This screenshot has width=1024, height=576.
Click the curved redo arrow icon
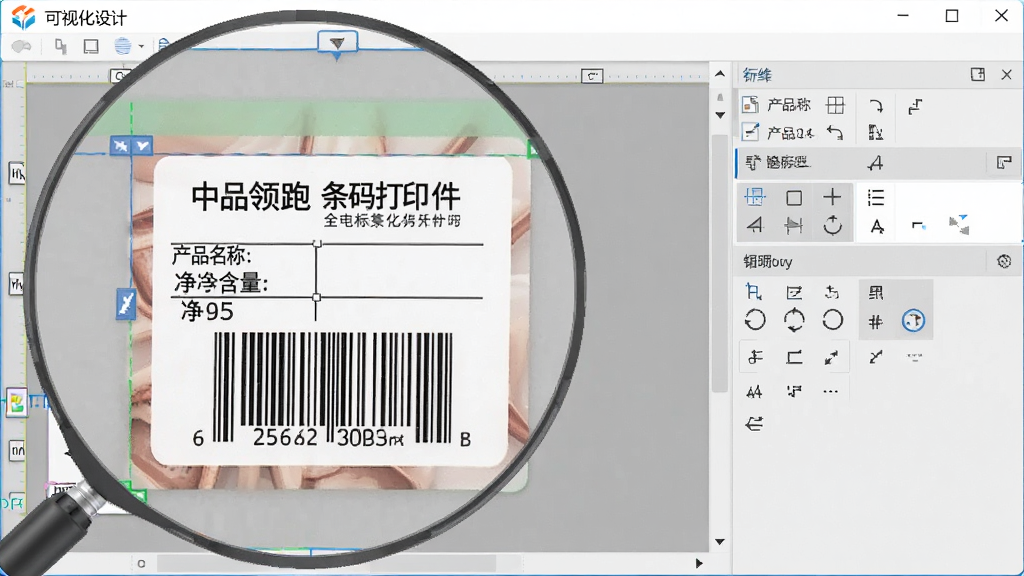click(876, 106)
